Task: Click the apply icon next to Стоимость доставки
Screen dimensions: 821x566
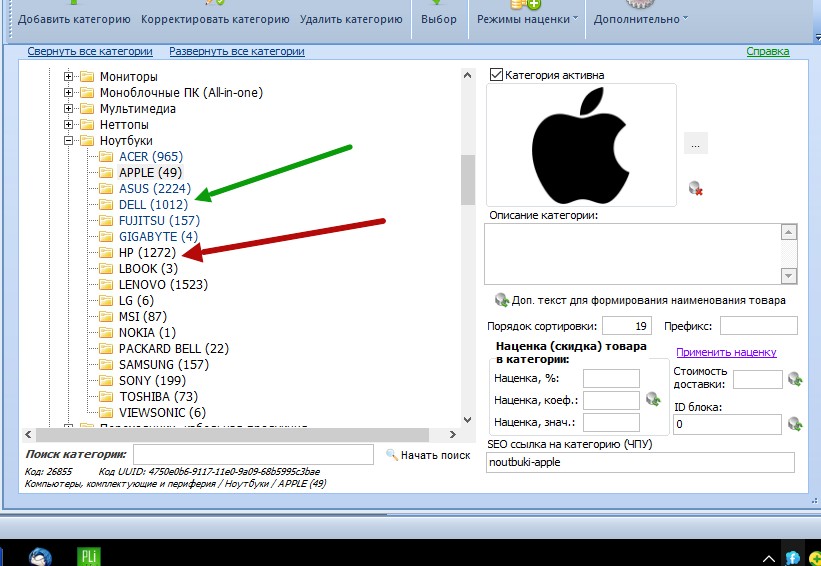Action: 795,378
